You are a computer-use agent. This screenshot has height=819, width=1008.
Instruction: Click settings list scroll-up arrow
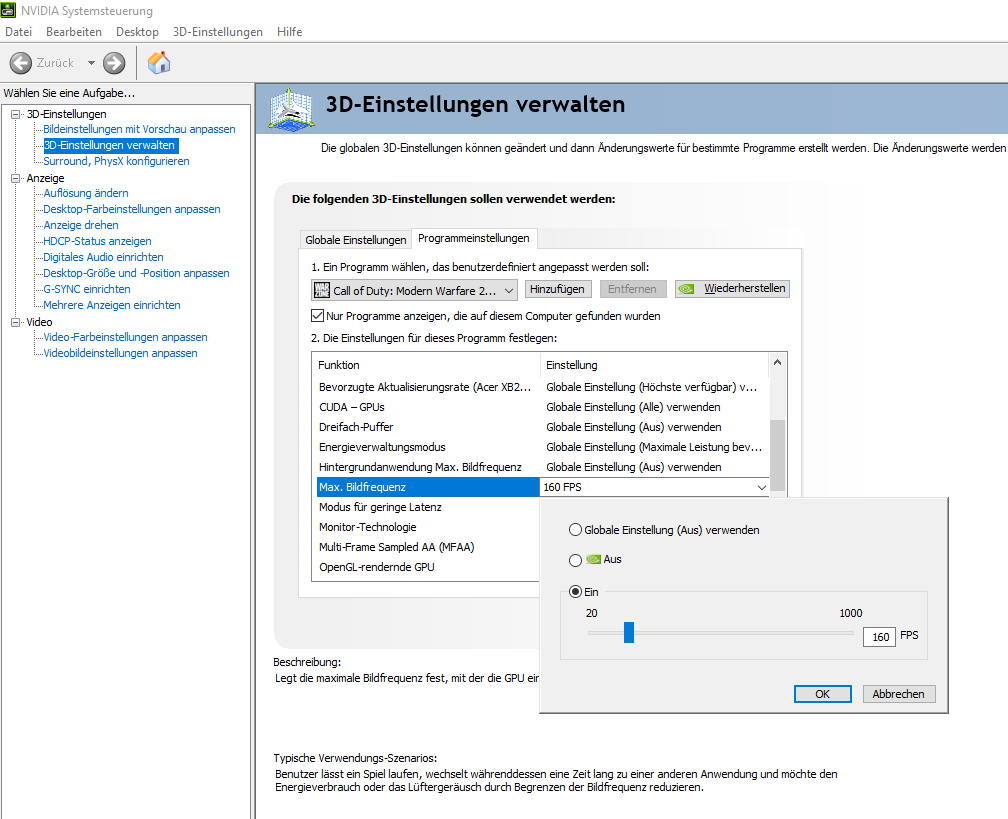pyautogui.click(x=777, y=363)
